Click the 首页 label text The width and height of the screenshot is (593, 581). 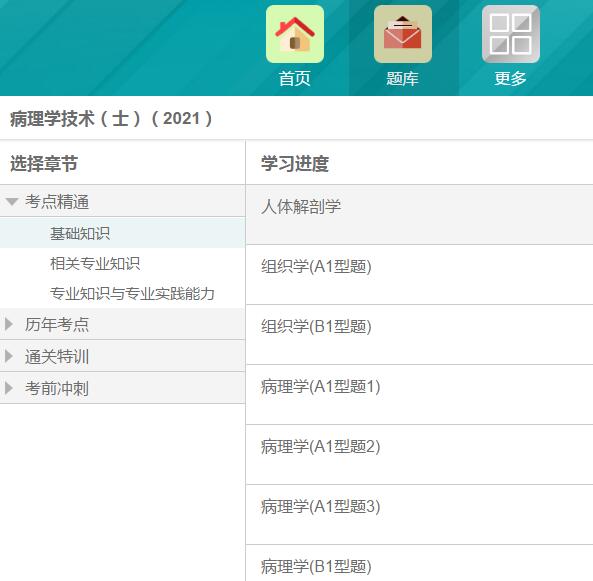point(295,79)
